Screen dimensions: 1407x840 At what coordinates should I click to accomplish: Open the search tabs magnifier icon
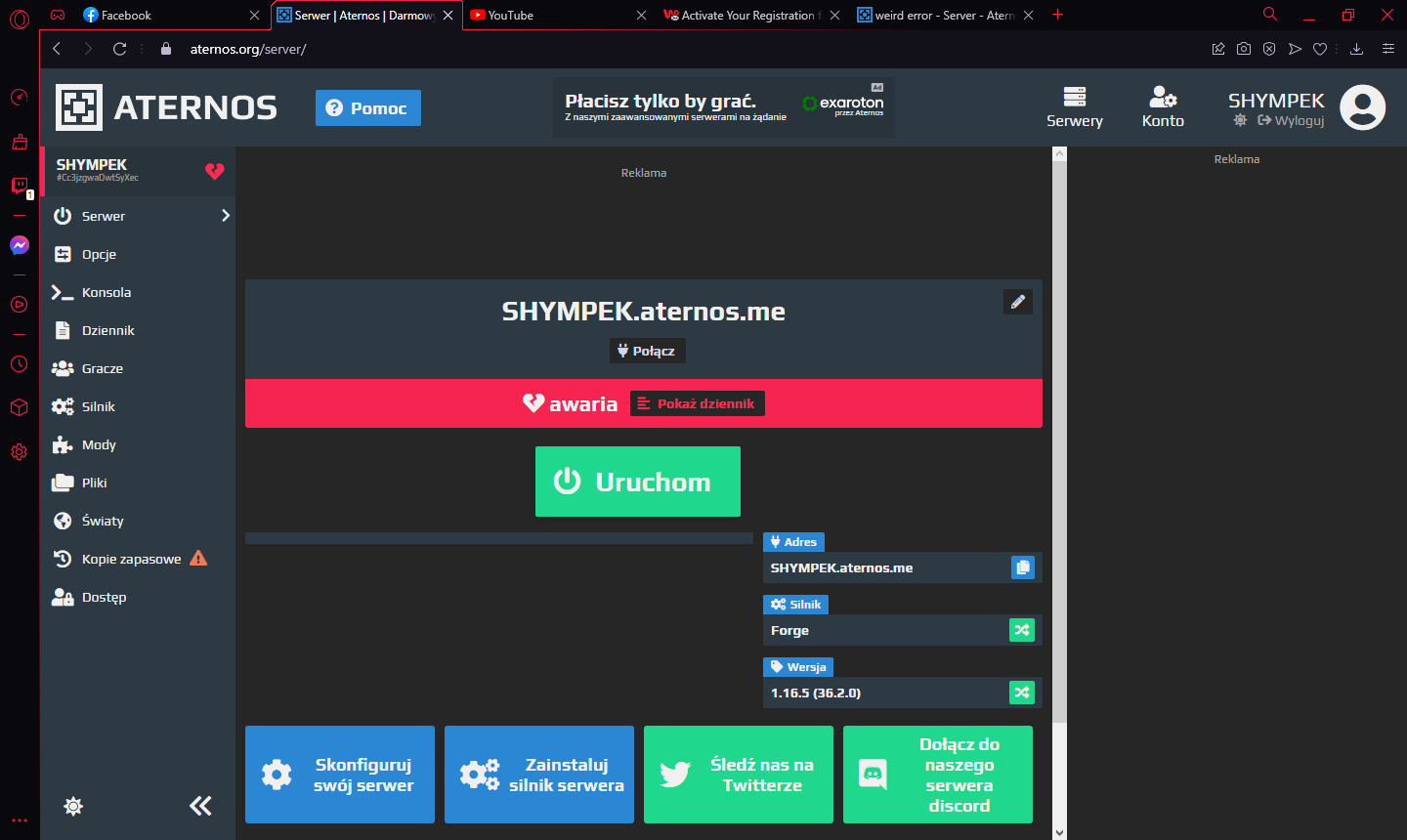pyautogui.click(x=1270, y=14)
